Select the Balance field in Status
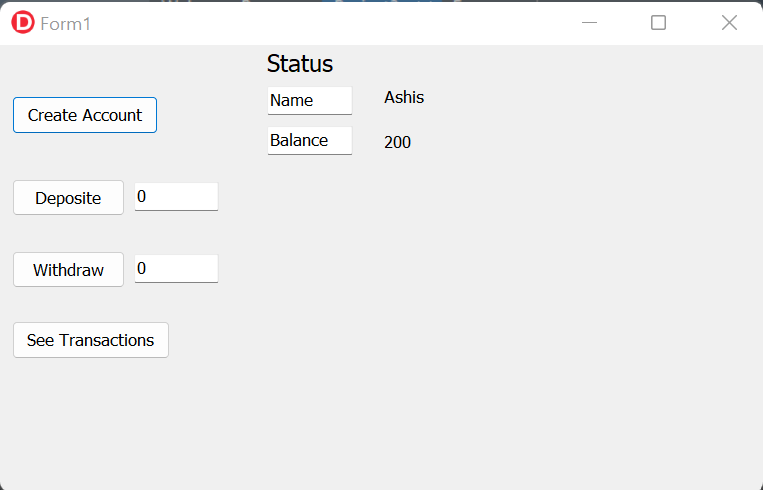This screenshot has width=763, height=490. (309, 141)
